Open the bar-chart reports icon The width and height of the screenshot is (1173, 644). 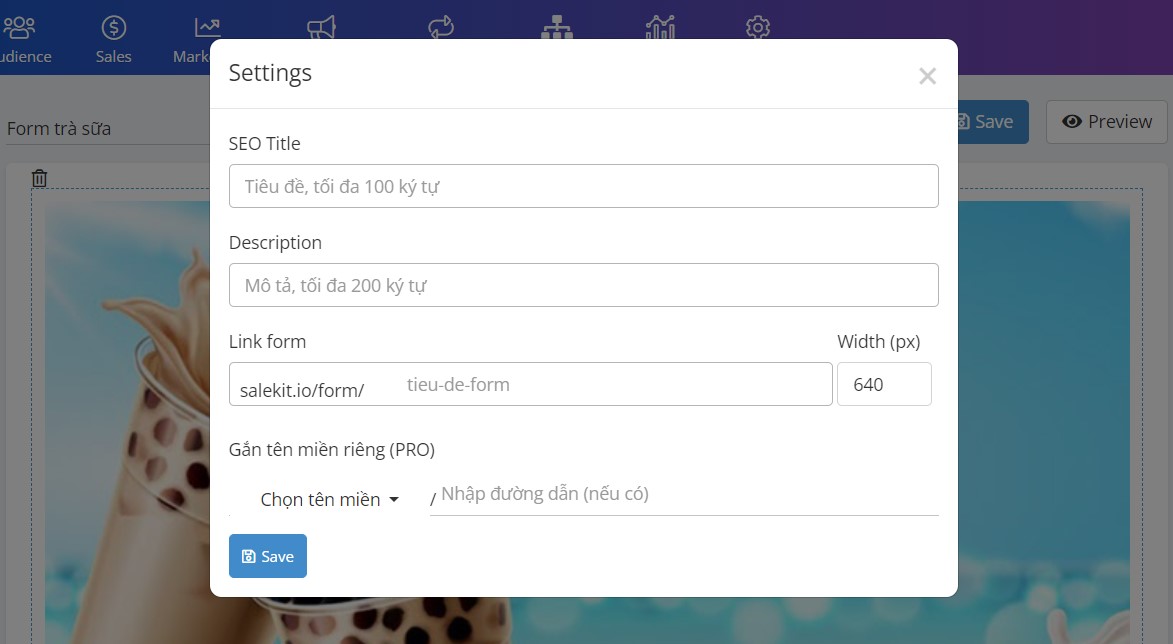tap(660, 28)
